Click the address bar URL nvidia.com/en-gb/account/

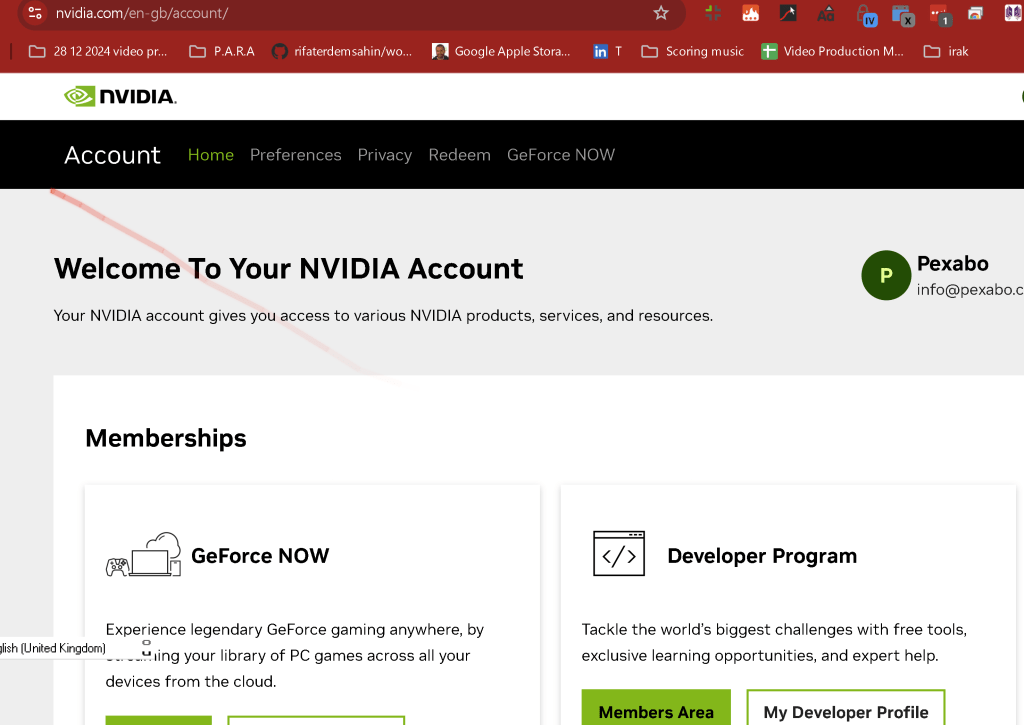(x=142, y=13)
